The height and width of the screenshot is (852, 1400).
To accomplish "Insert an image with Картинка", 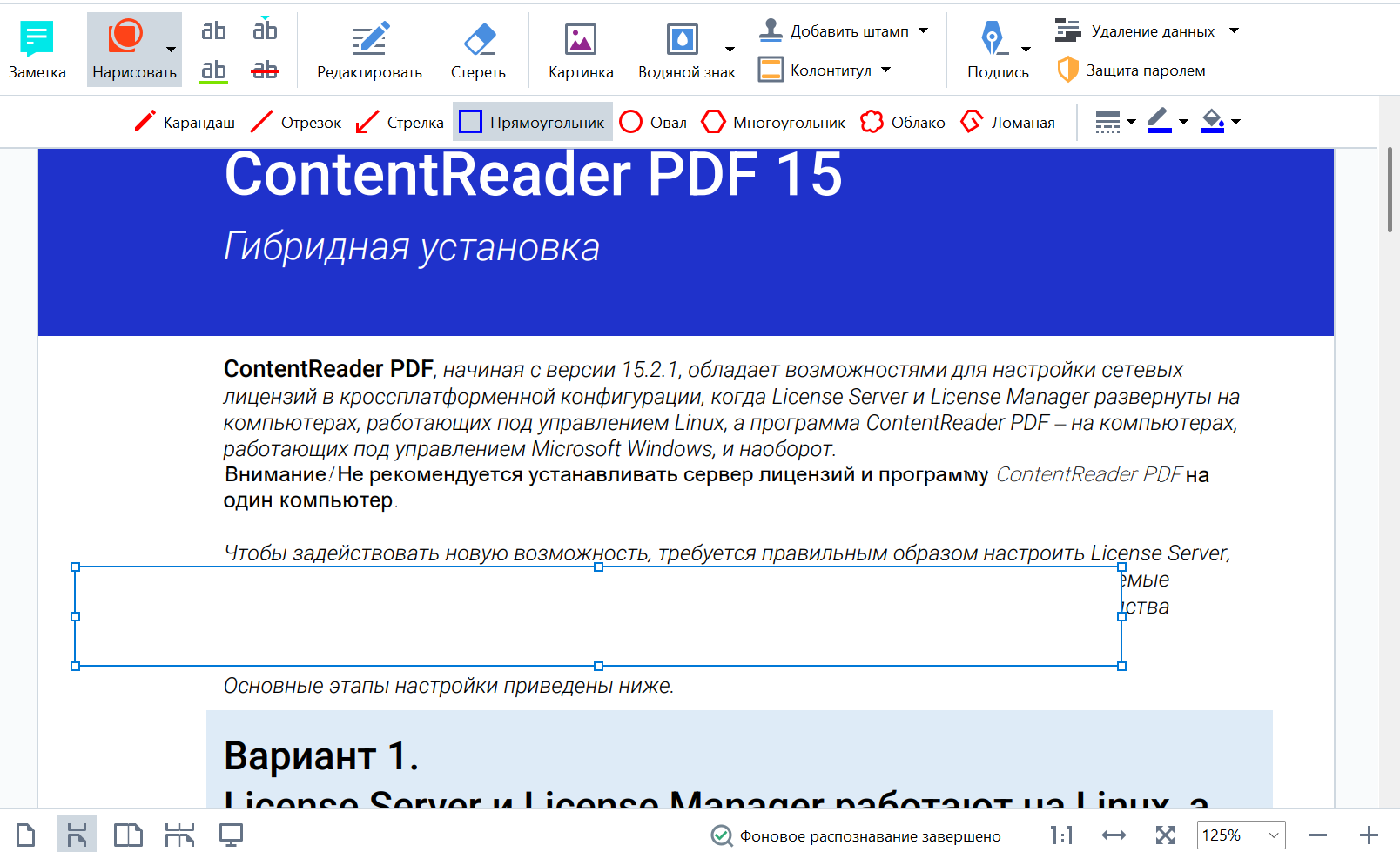I will pos(581,50).
